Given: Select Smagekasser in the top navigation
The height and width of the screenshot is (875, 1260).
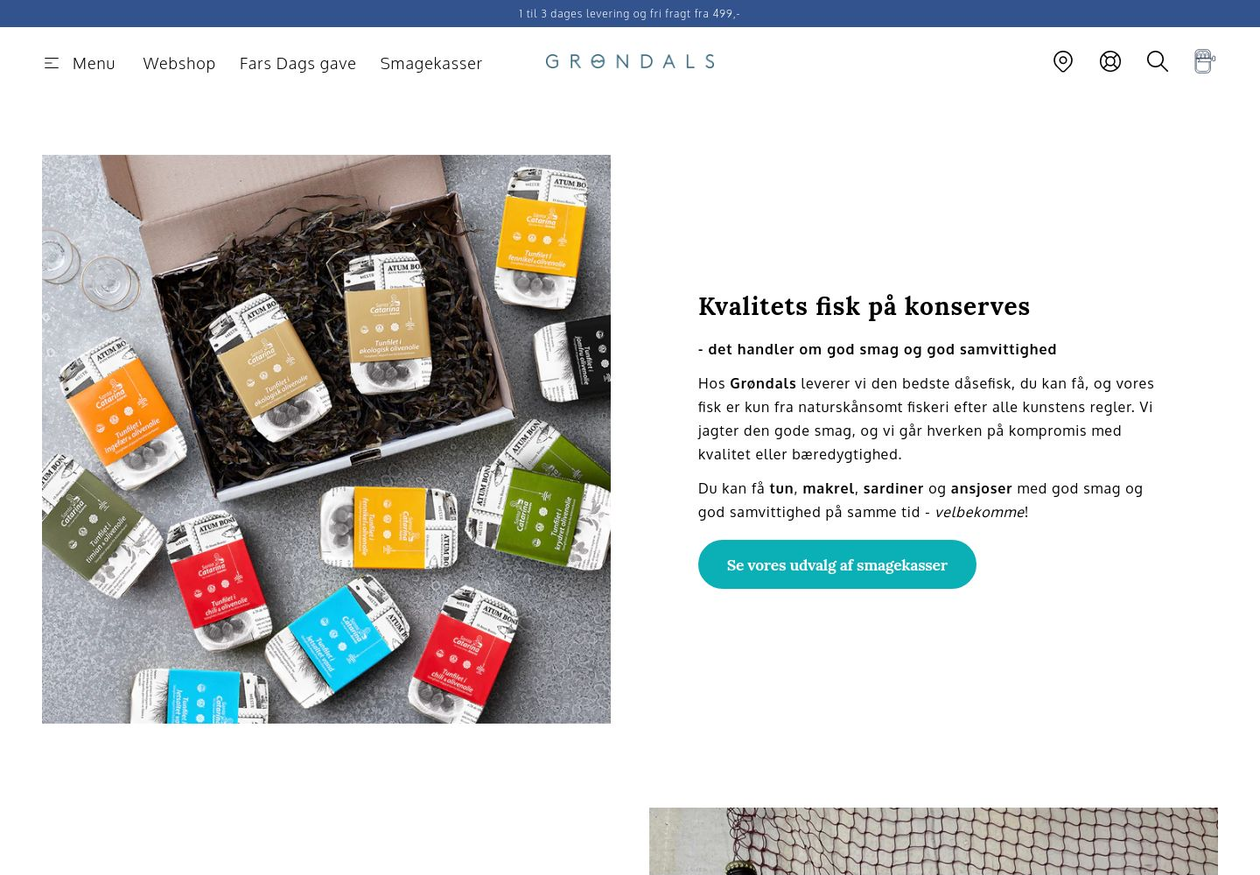Looking at the screenshot, I should 431,63.
